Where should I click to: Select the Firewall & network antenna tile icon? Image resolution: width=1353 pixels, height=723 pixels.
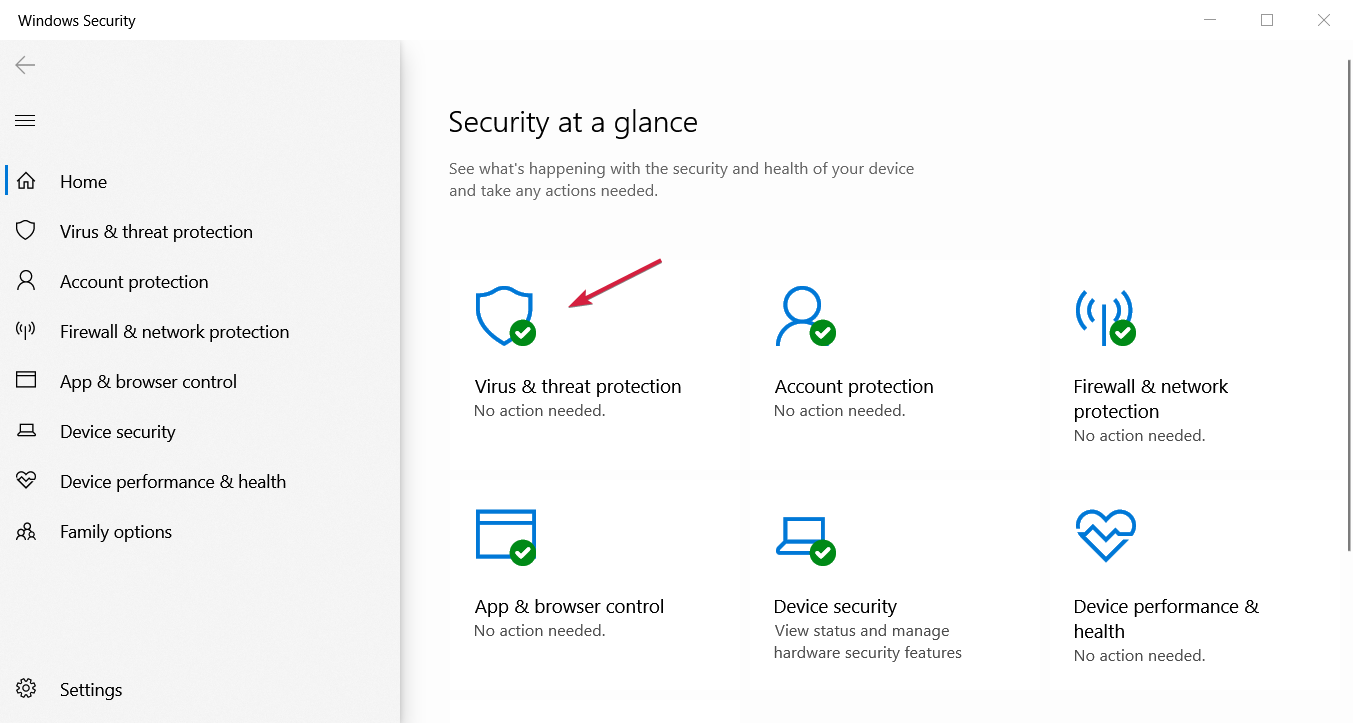pyautogui.click(x=1104, y=316)
